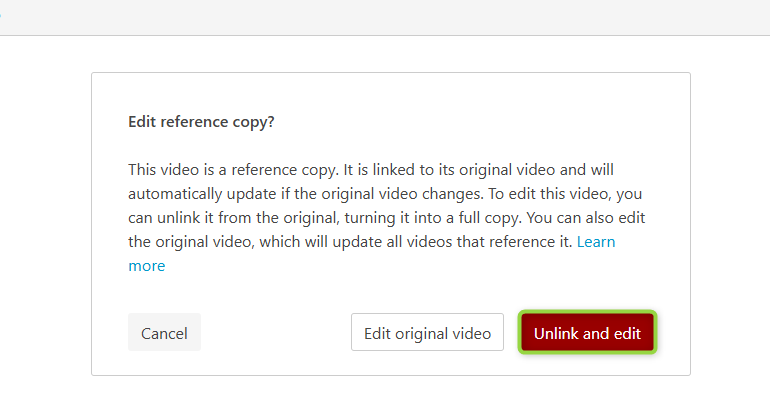Choose to unlink this video and edit
This screenshot has height=414, width=770.
(x=587, y=332)
